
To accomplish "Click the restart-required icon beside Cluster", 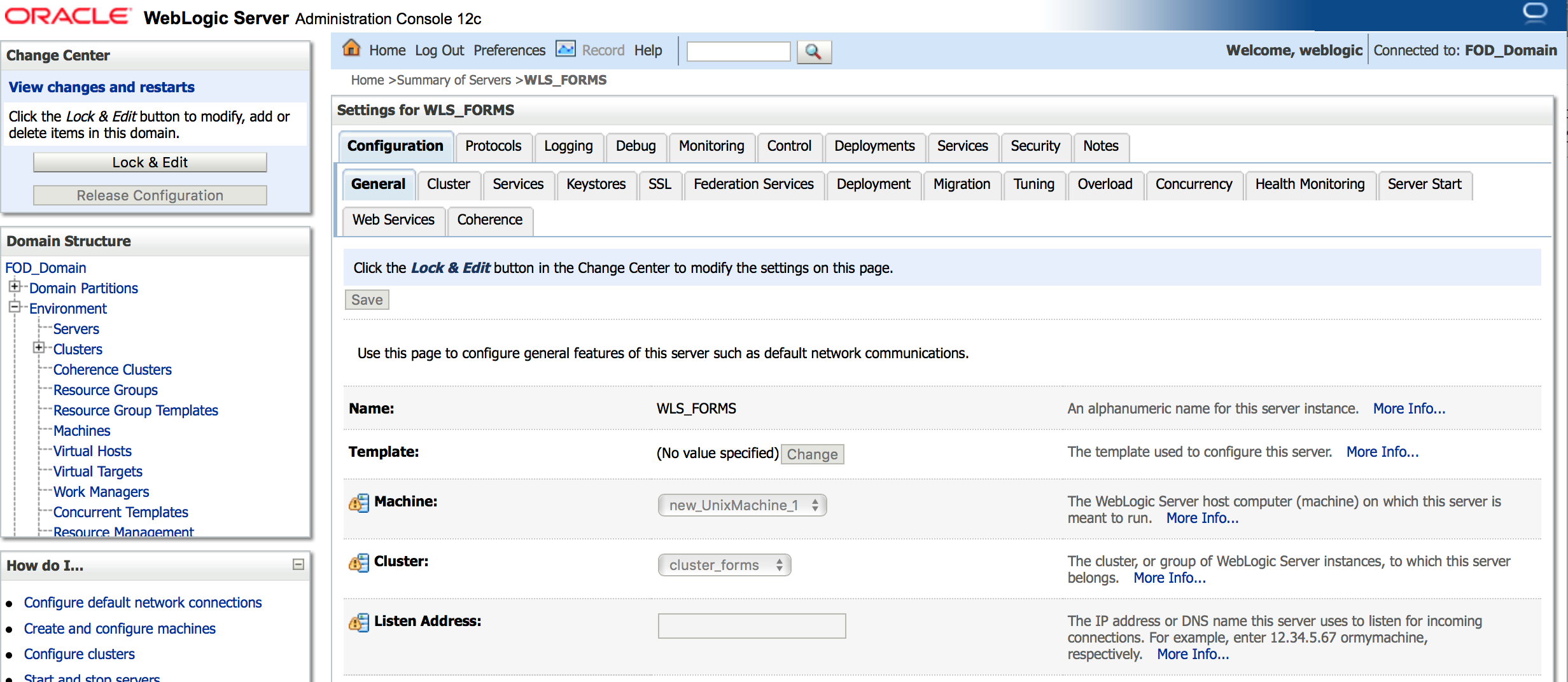I will pyautogui.click(x=359, y=563).
